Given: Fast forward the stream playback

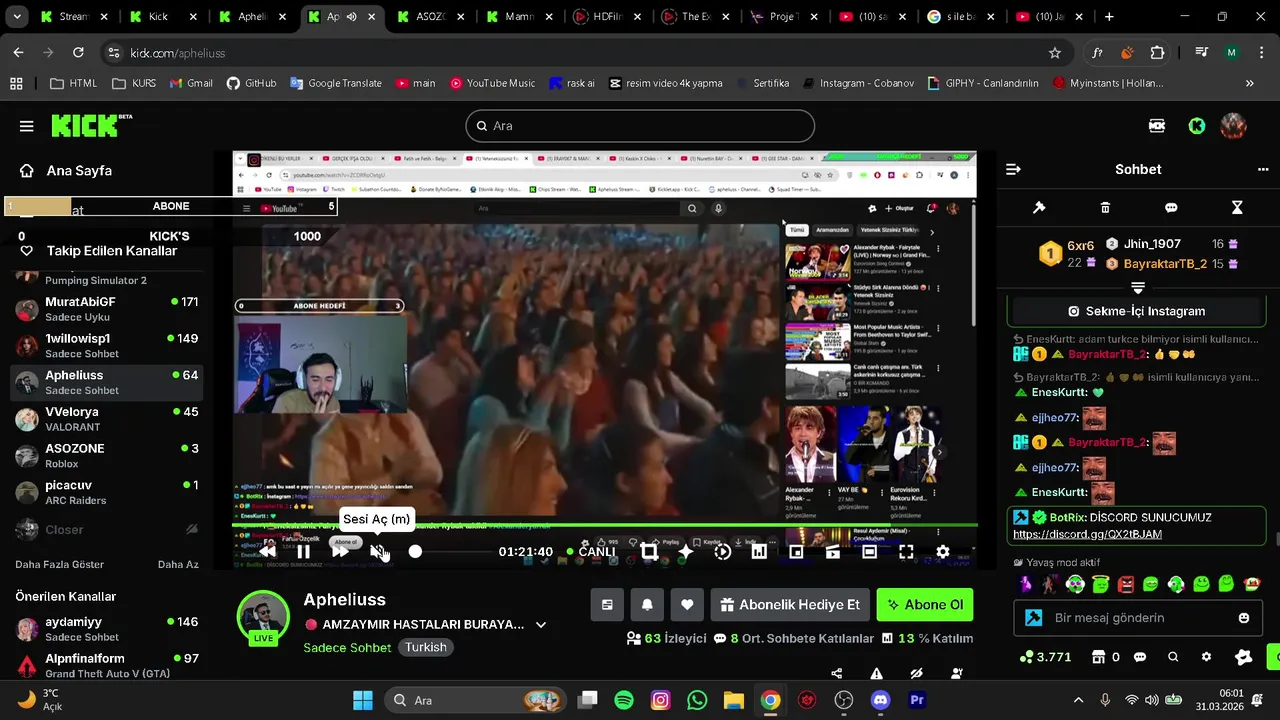Looking at the screenshot, I should tap(340, 551).
